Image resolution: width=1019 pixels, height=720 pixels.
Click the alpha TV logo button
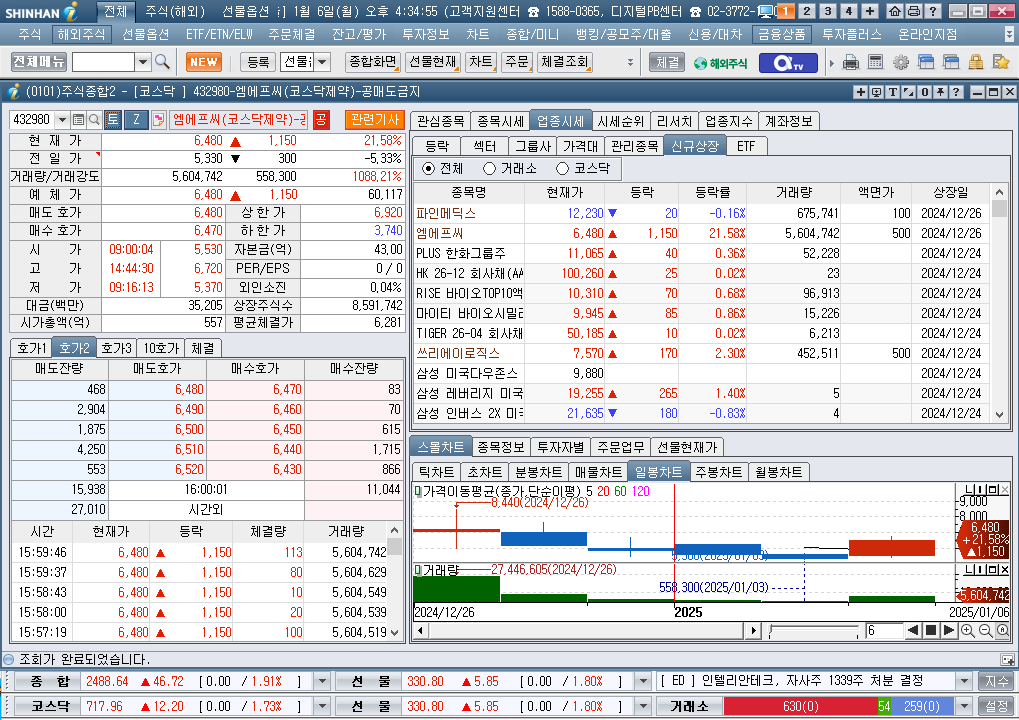[788, 63]
